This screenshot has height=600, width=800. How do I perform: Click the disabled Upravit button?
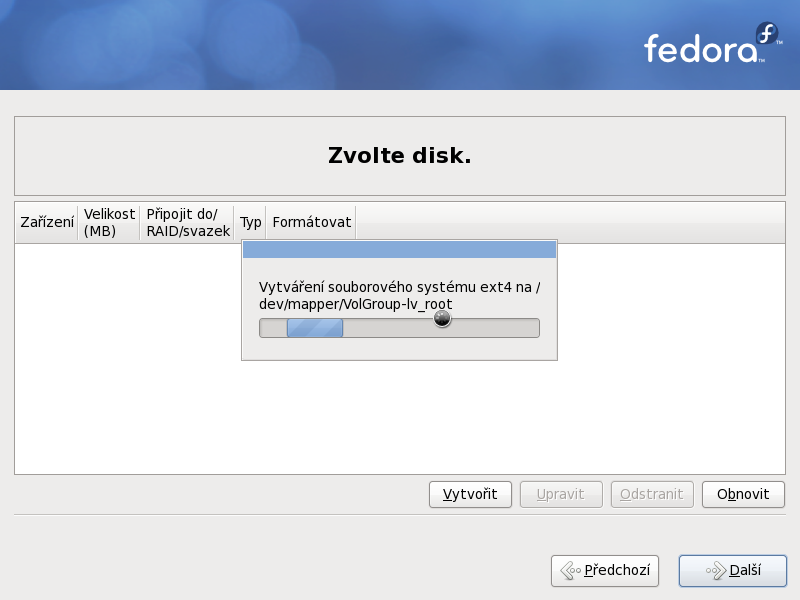point(561,494)
